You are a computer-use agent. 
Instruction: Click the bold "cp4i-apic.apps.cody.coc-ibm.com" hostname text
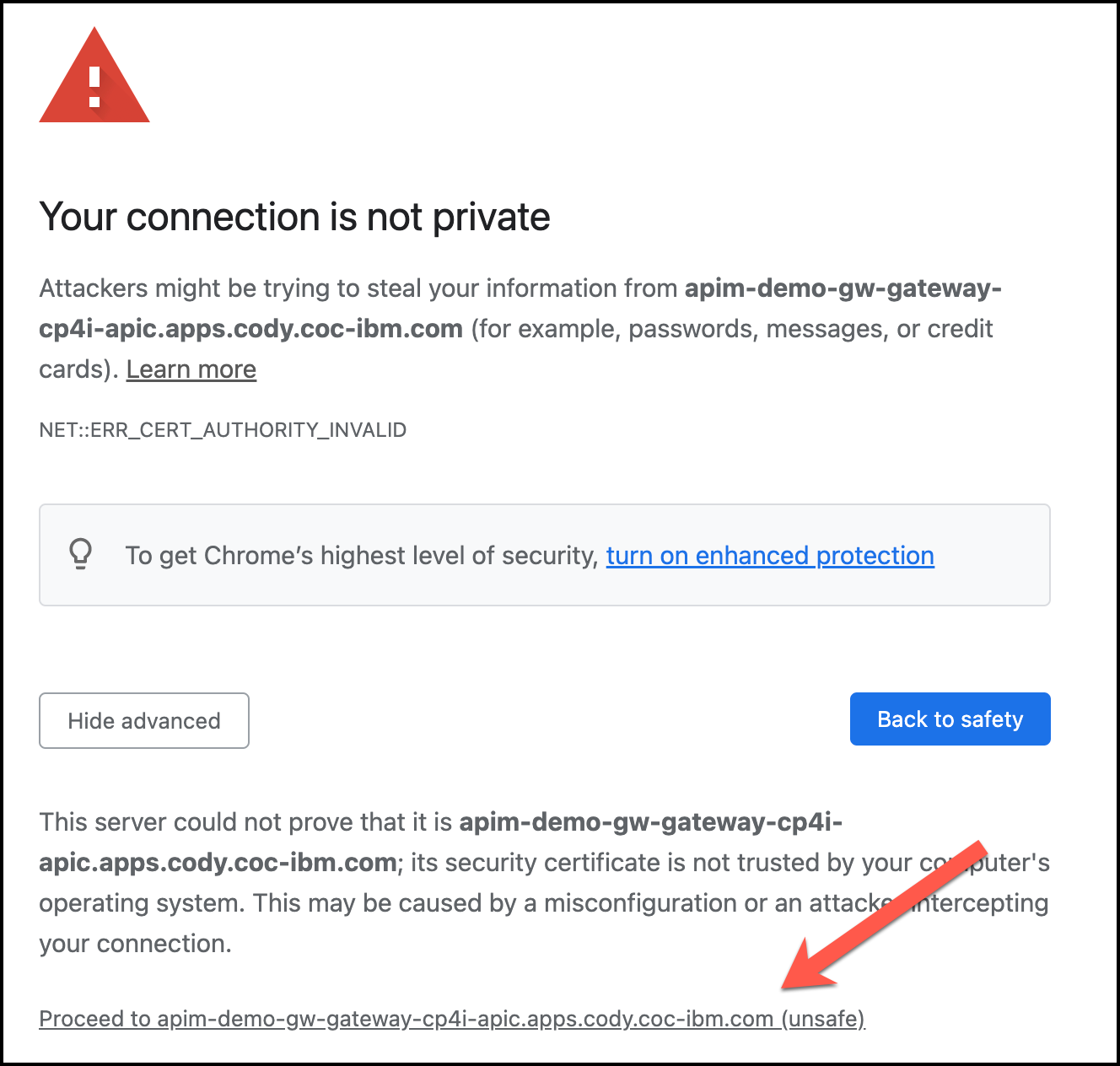pyautogui.click(x=250, y=329)
